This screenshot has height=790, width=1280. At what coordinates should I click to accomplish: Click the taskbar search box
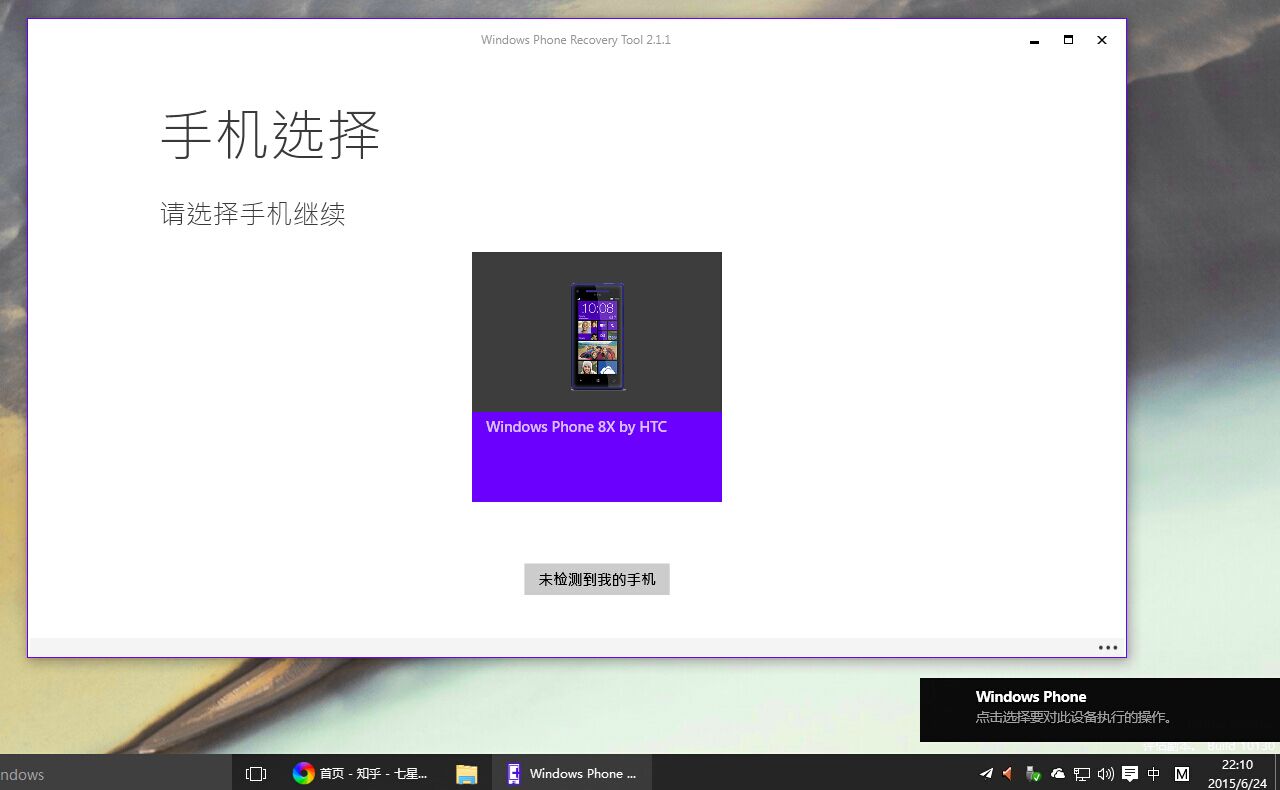(x=115, y=773)
